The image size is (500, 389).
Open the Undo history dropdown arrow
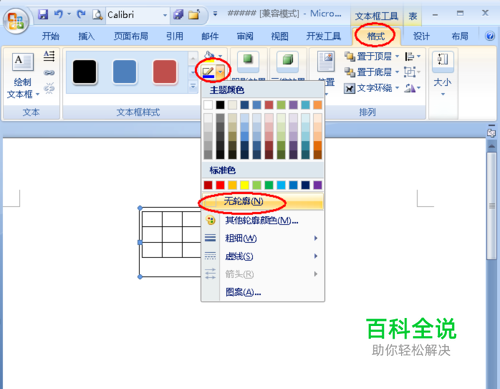pos(69,14)
